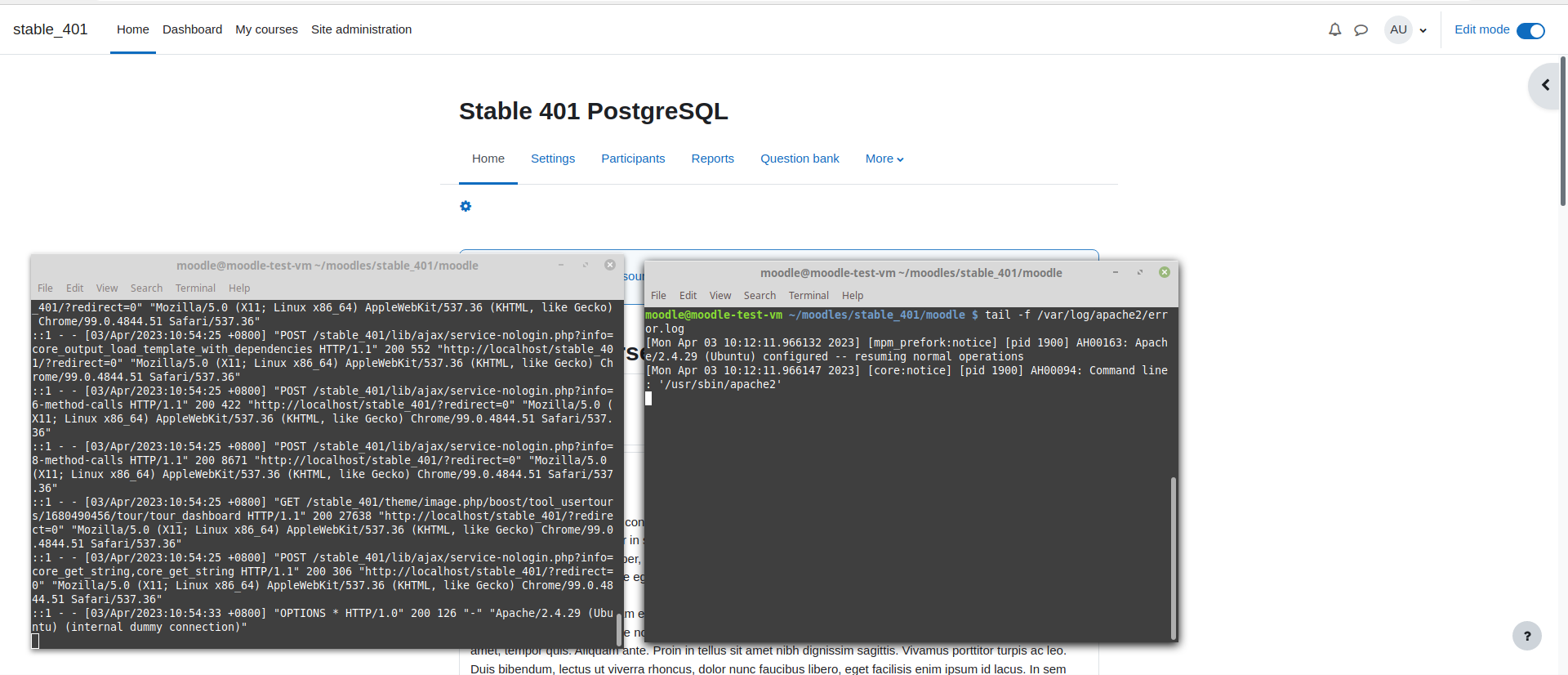Expand the More dropdown tab
Viewport: 1568px width, 675px height.
[x=884, y=159]
